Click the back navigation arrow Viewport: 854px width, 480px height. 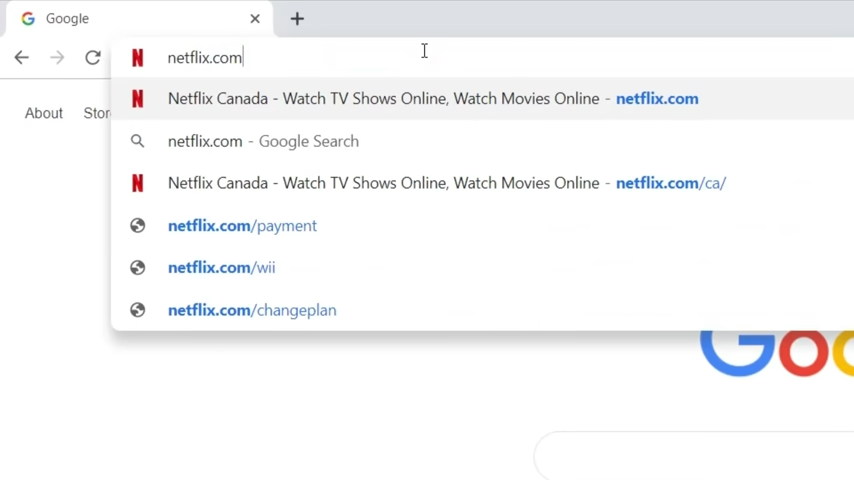click(x=21, y=58)
